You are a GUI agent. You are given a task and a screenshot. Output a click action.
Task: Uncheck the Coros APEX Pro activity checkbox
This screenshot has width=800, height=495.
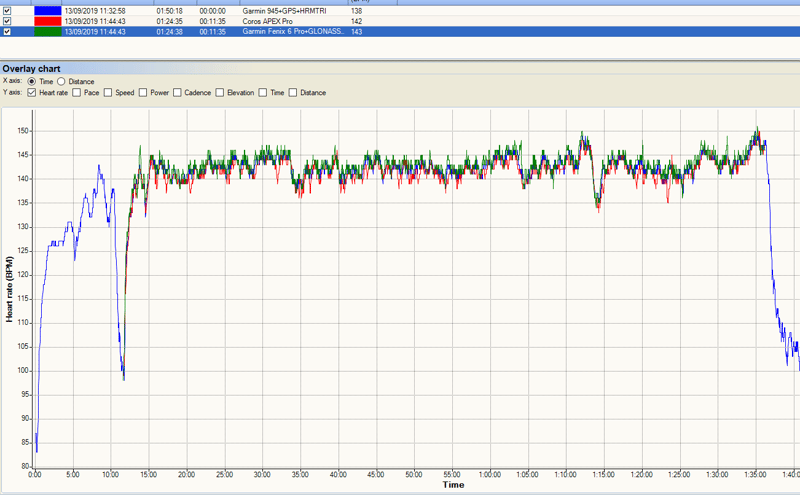tap(8, 21)
